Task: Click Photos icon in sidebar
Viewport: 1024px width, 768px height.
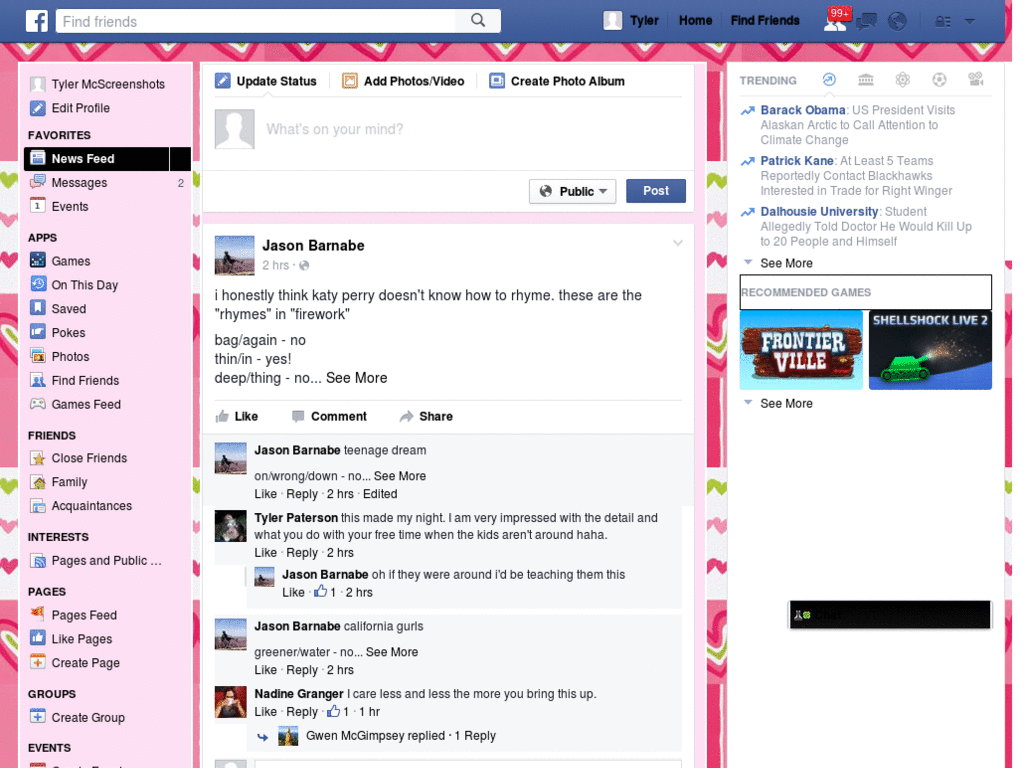Action: 38,356
